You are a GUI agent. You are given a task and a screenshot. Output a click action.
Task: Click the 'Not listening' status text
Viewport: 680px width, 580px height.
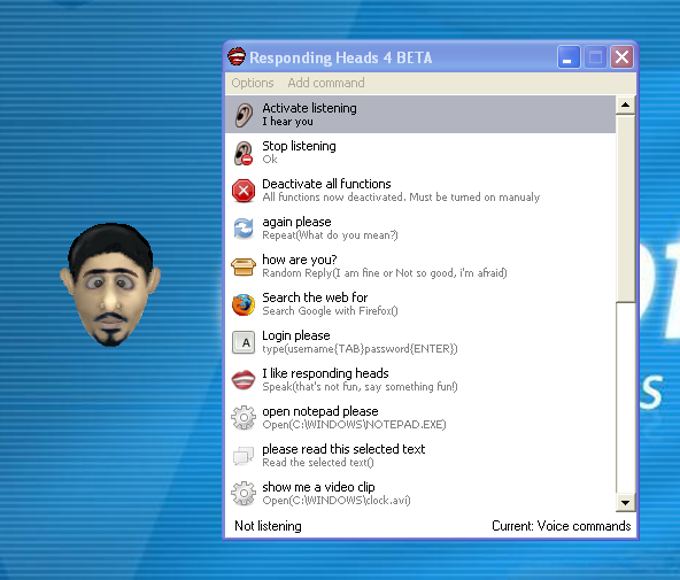coord(268,526)
